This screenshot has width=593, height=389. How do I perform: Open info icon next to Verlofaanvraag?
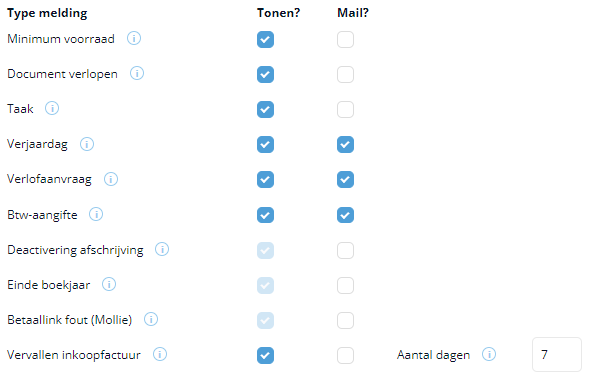tap(111, 179)
